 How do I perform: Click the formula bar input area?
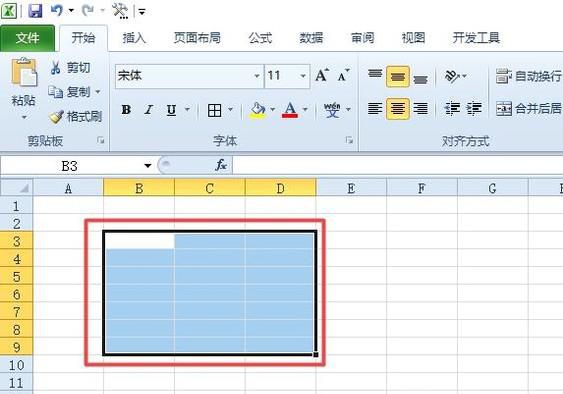click(398, 166)
